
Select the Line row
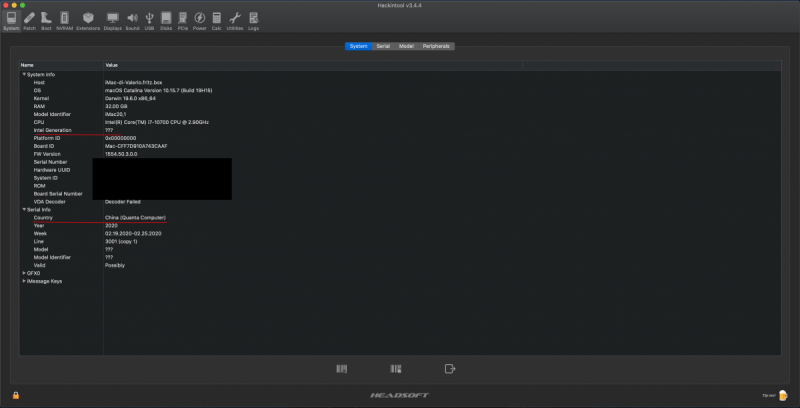[x=400, y=242]
